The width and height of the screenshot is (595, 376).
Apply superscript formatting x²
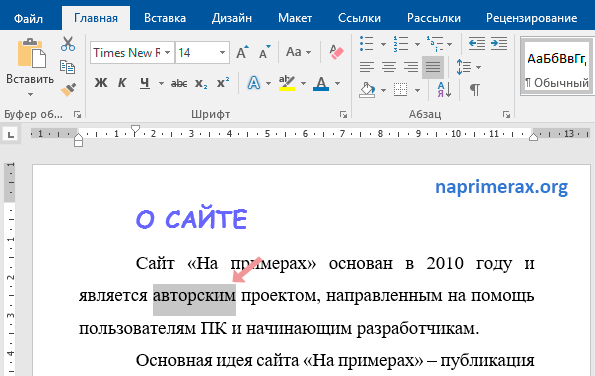coord(223,82)
